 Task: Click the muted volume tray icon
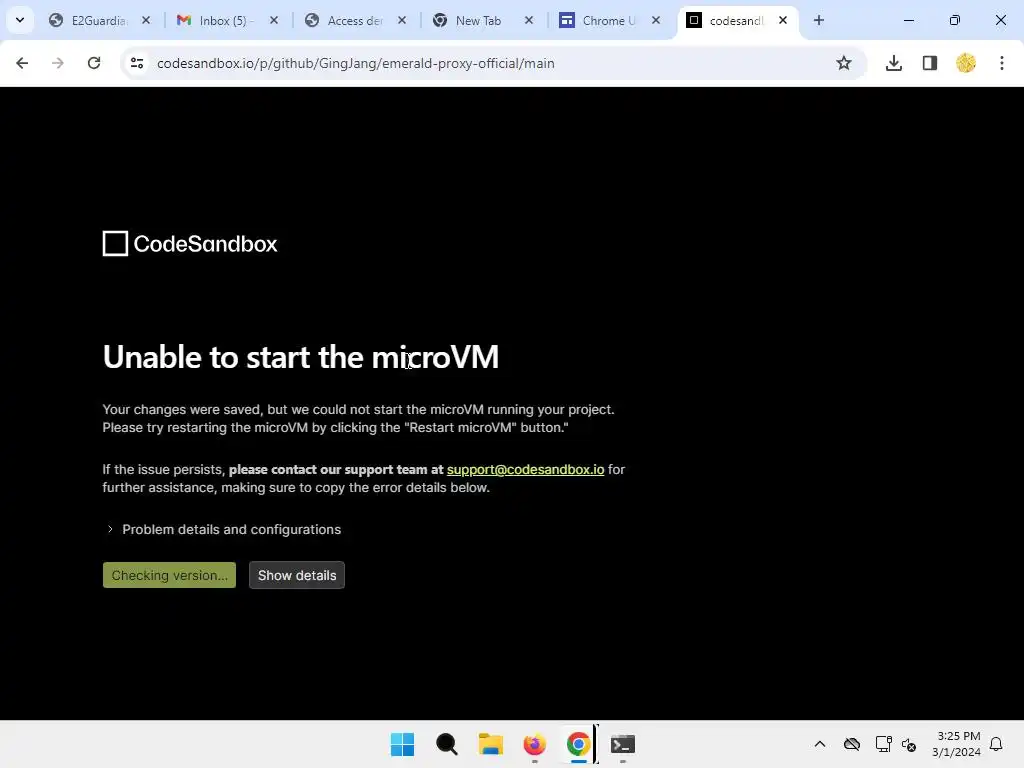909,744
